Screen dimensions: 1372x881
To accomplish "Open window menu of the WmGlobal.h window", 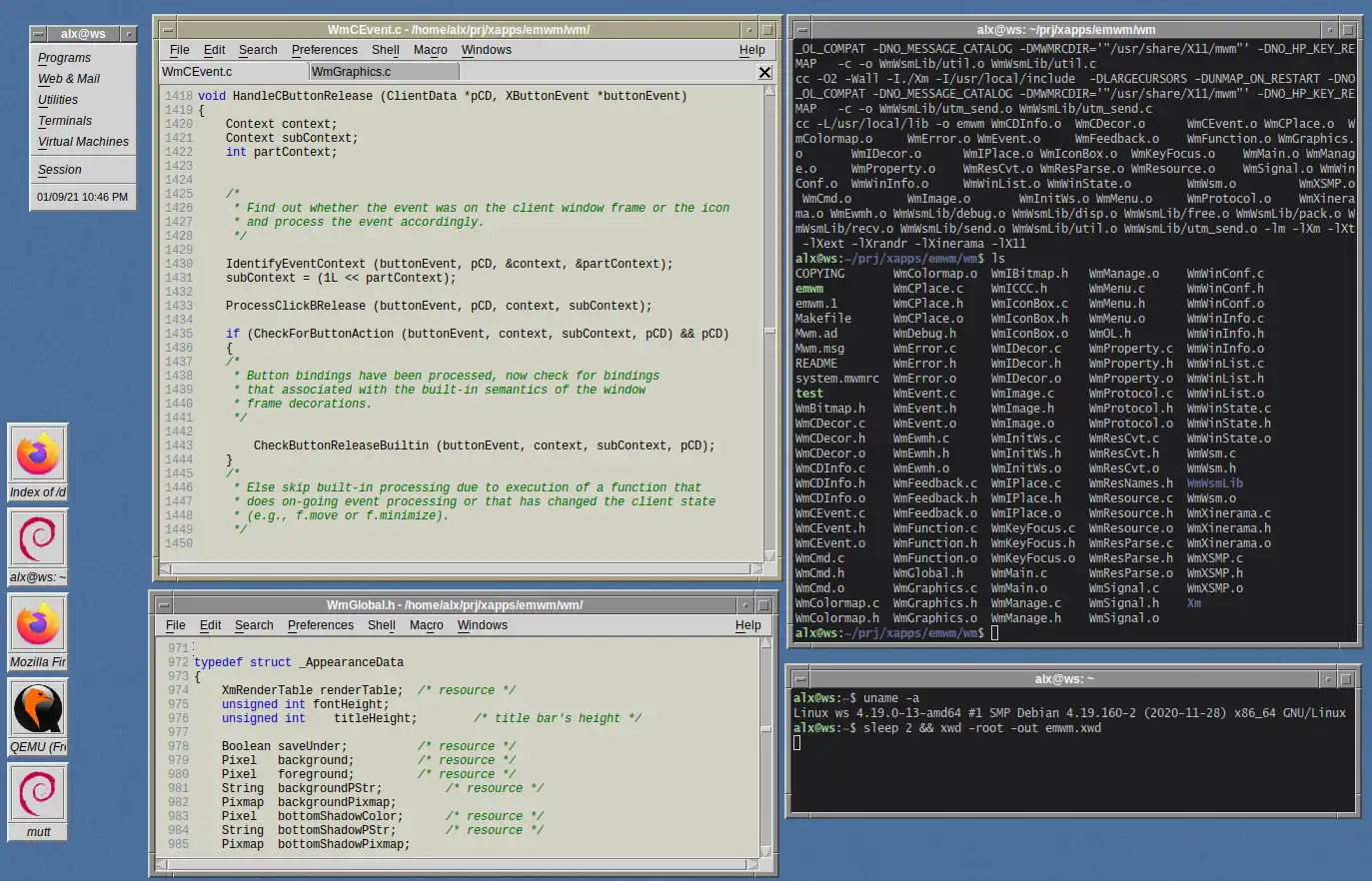I will [164, 605].
